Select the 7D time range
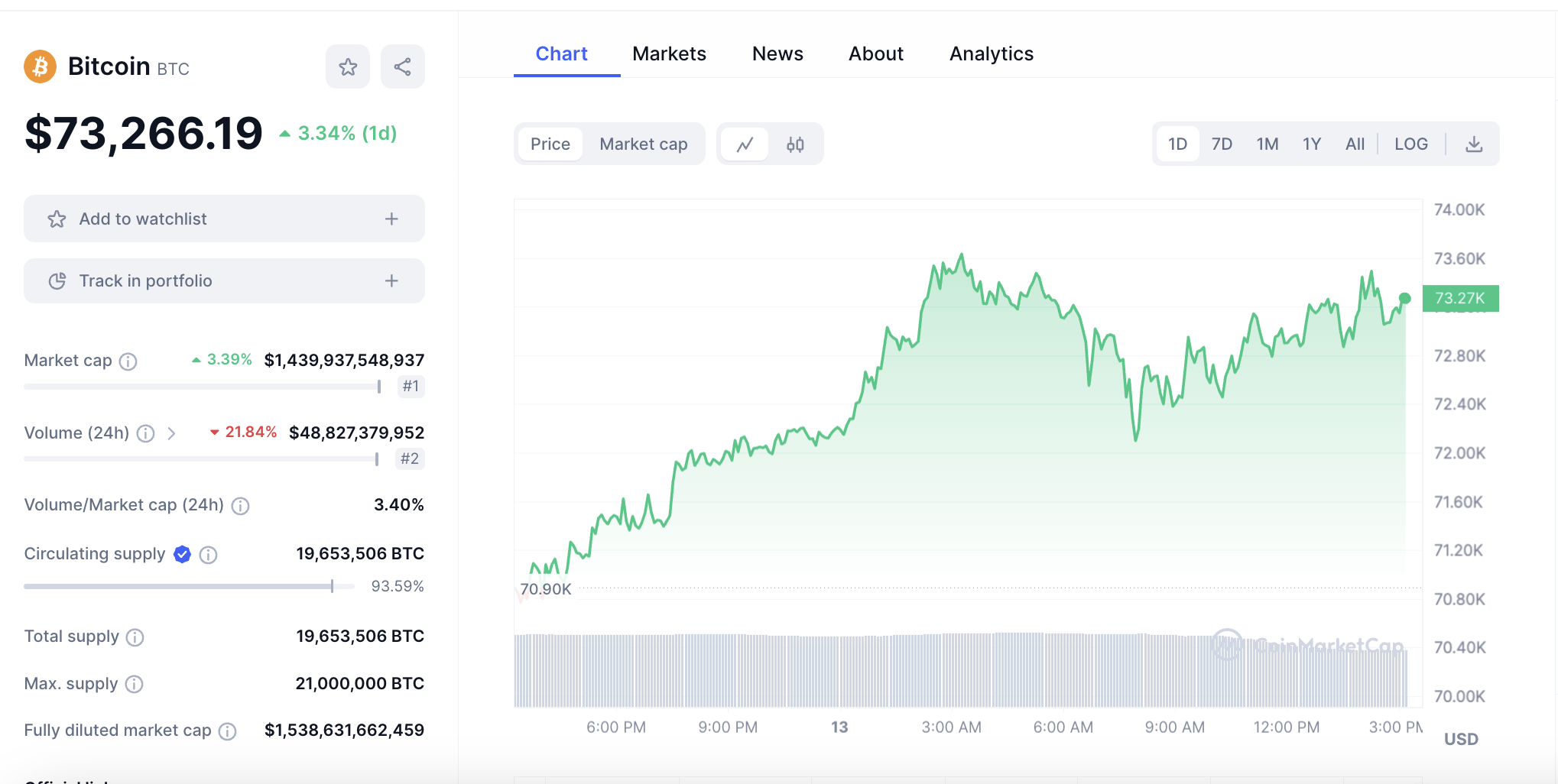The width and height of the screenshot is (1558, 784). tap(1222, 144)
